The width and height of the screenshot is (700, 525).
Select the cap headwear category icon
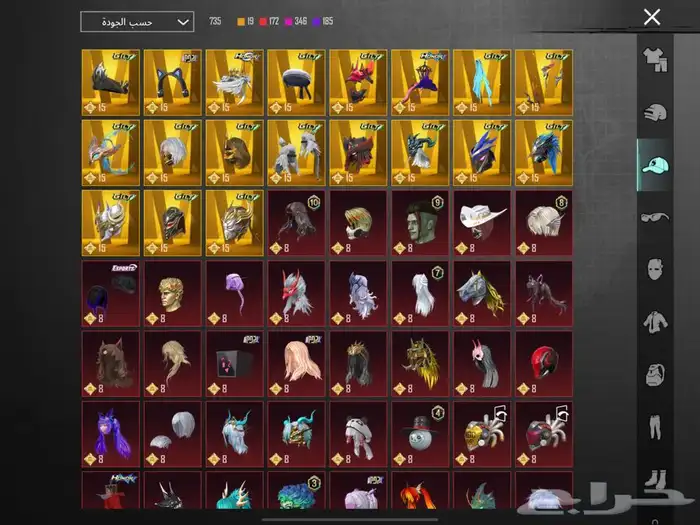(x=655, y=165)
